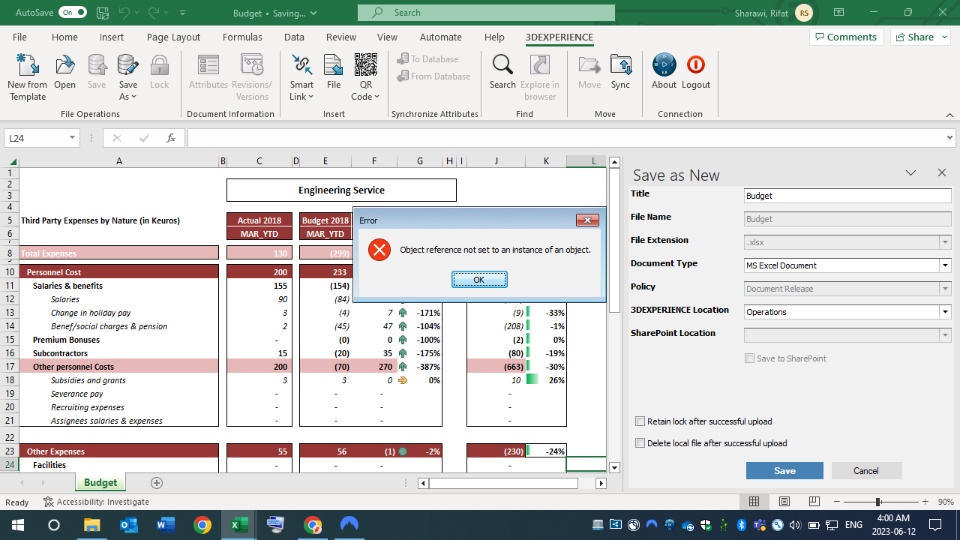Add a new sheet with plus icon

[157, 483]
